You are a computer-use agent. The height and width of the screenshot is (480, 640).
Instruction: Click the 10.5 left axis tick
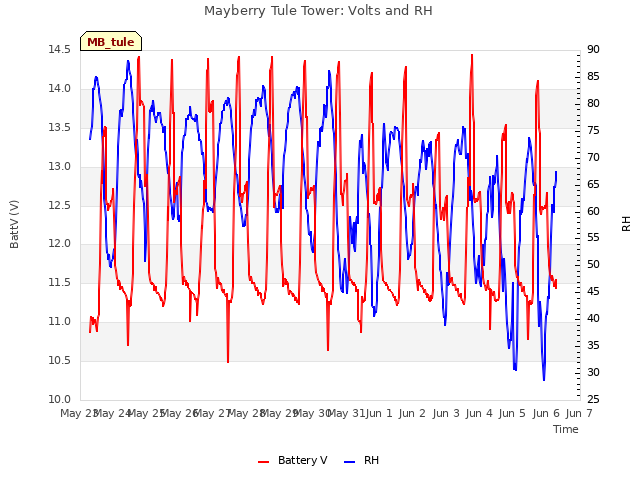60,360
